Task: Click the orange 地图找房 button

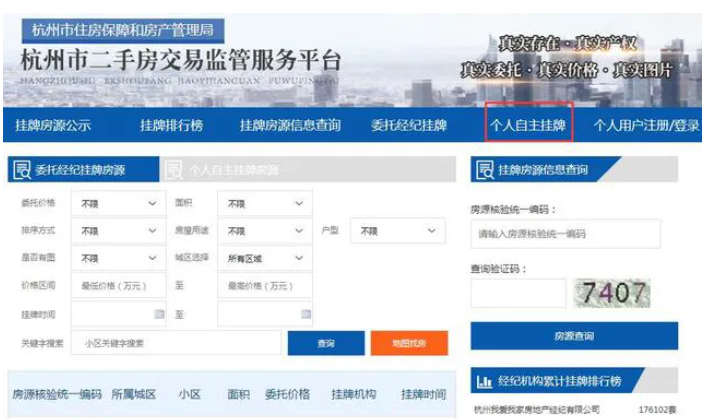Action: 409,343
